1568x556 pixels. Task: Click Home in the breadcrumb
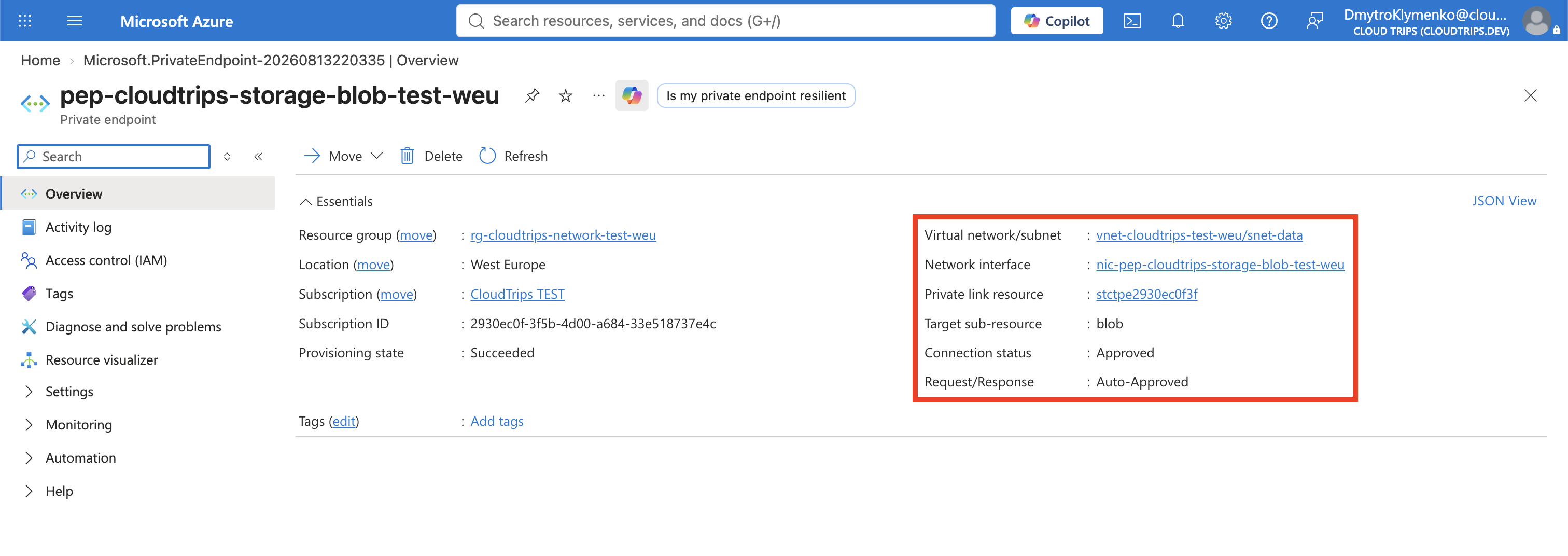point(40,60)
